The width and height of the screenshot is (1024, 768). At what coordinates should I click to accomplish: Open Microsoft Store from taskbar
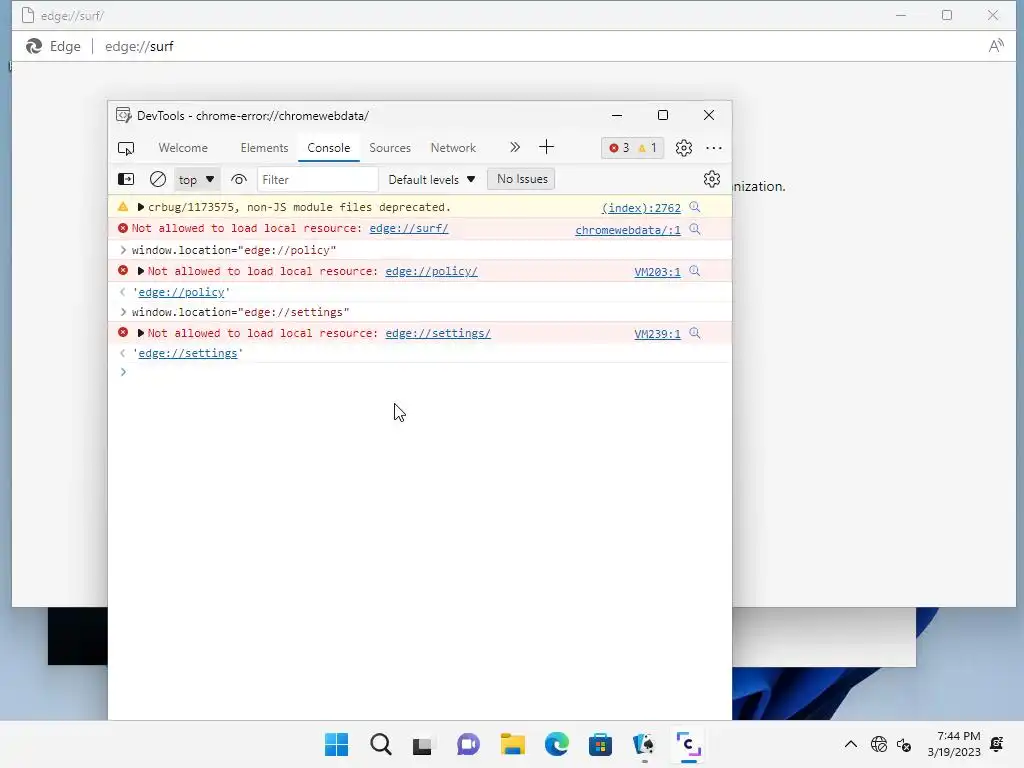[600, 744]
